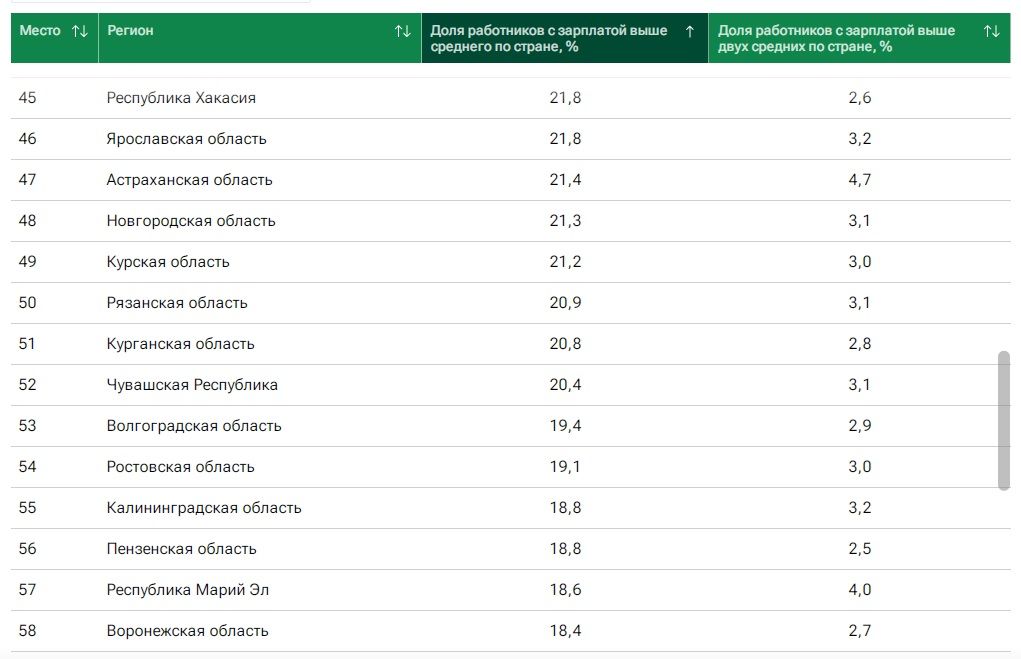Click header 'Доля работников с зарплатой выше двух средних'

coord(836,38)
